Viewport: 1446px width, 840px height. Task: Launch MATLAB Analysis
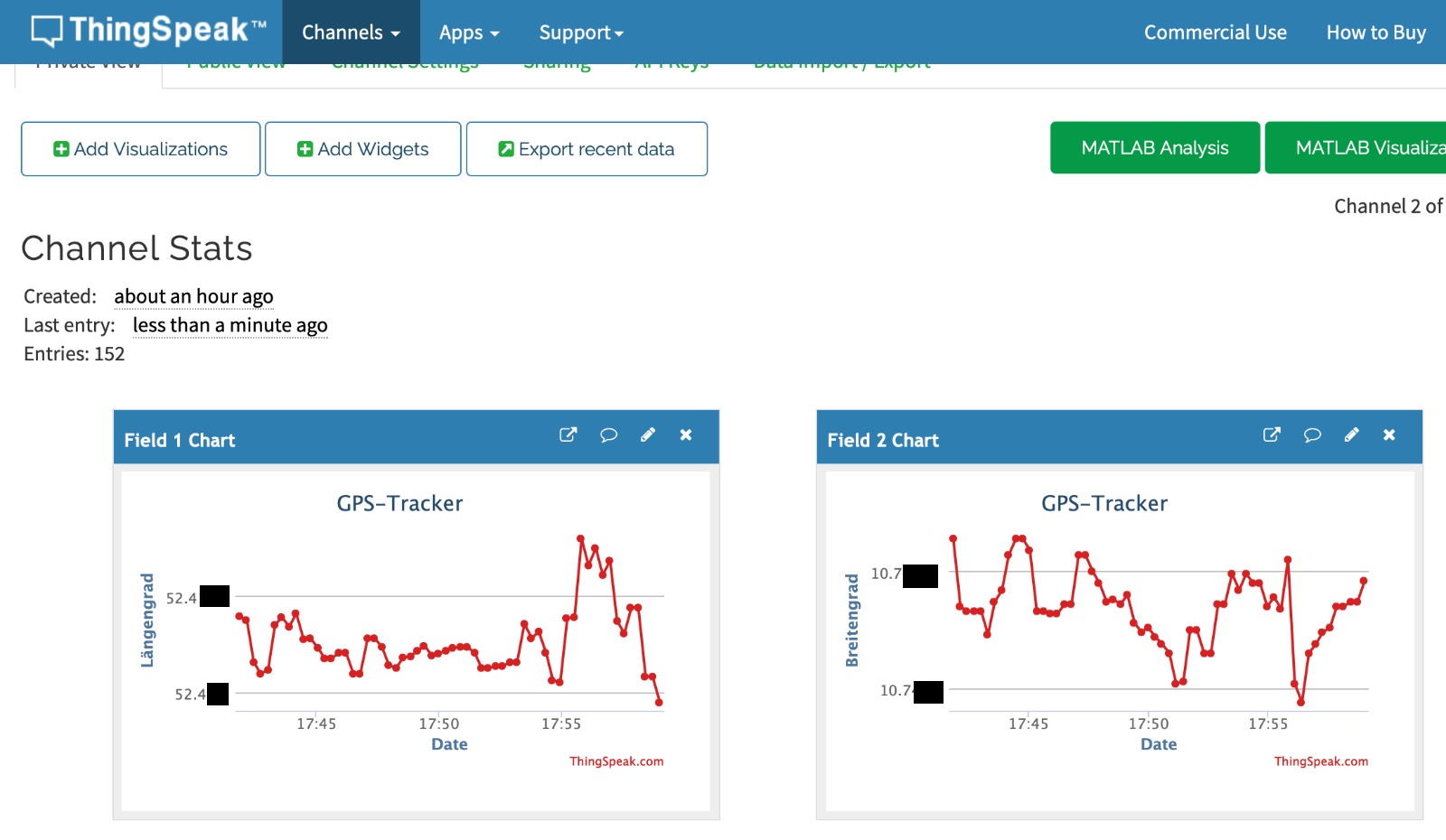point(1154,148)
